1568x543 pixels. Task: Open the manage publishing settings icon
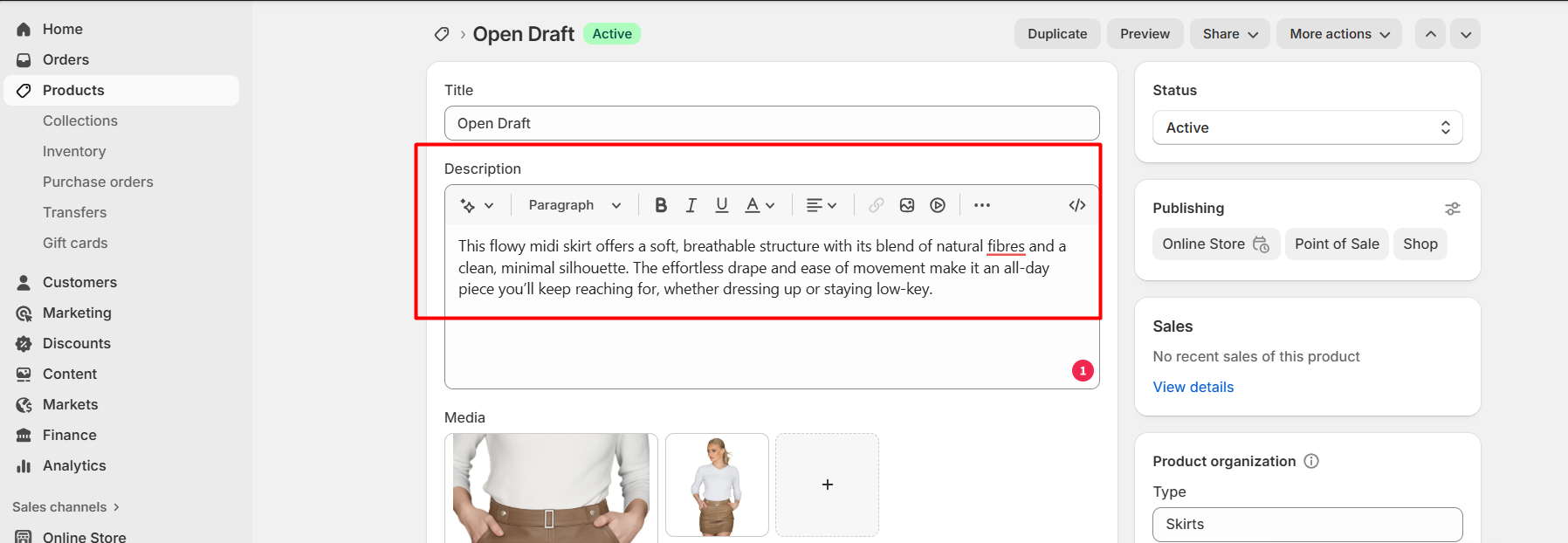click(x=1452, y=209)
